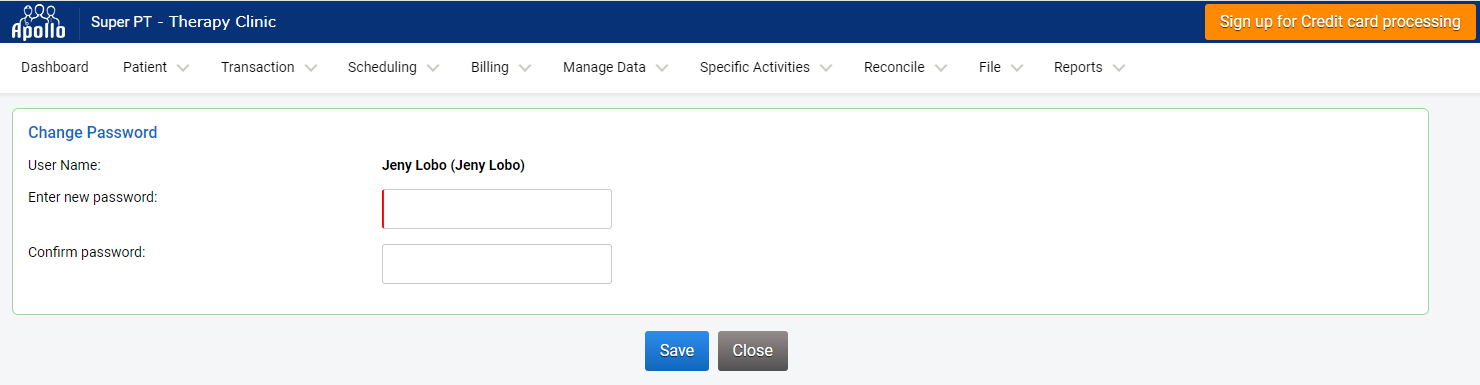Open the Billing dropdown arrow
The width and height of the screenshot is (1480, 385).
point(525,68)
